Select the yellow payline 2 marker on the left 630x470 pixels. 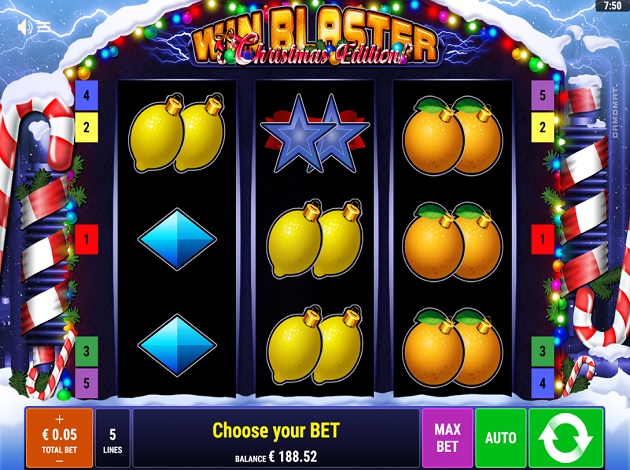point(87,127)
